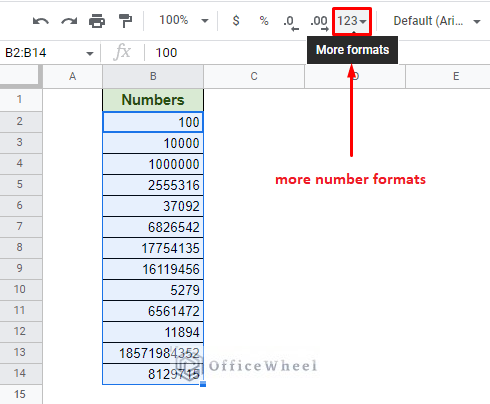
Task: Select column B header
Action: (x=153, y=76)
